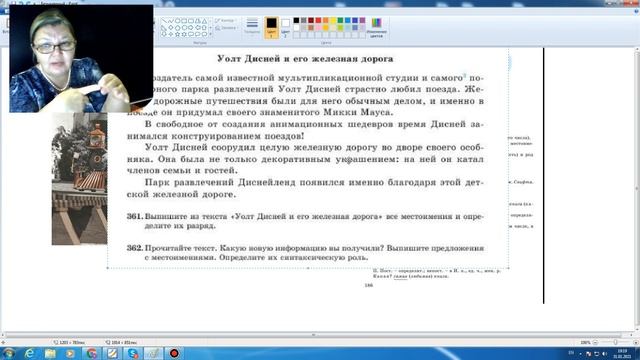Select the Rectangle shape tool
640x360 pixels.
[x=184, y=20]
